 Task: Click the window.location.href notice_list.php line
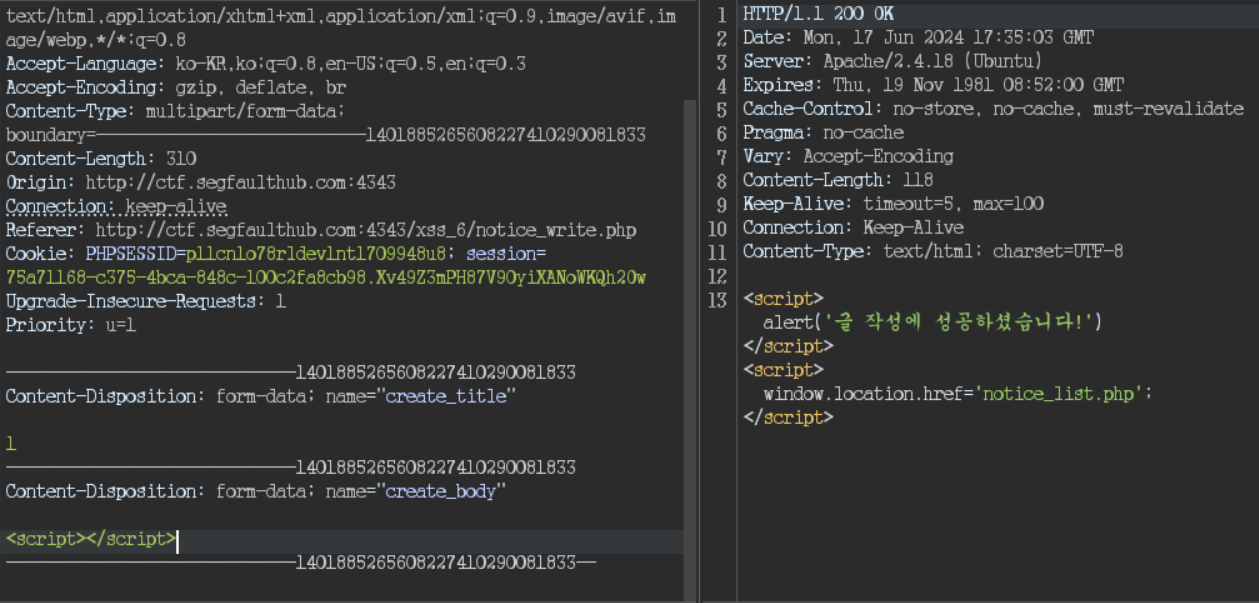coord(958,394)
